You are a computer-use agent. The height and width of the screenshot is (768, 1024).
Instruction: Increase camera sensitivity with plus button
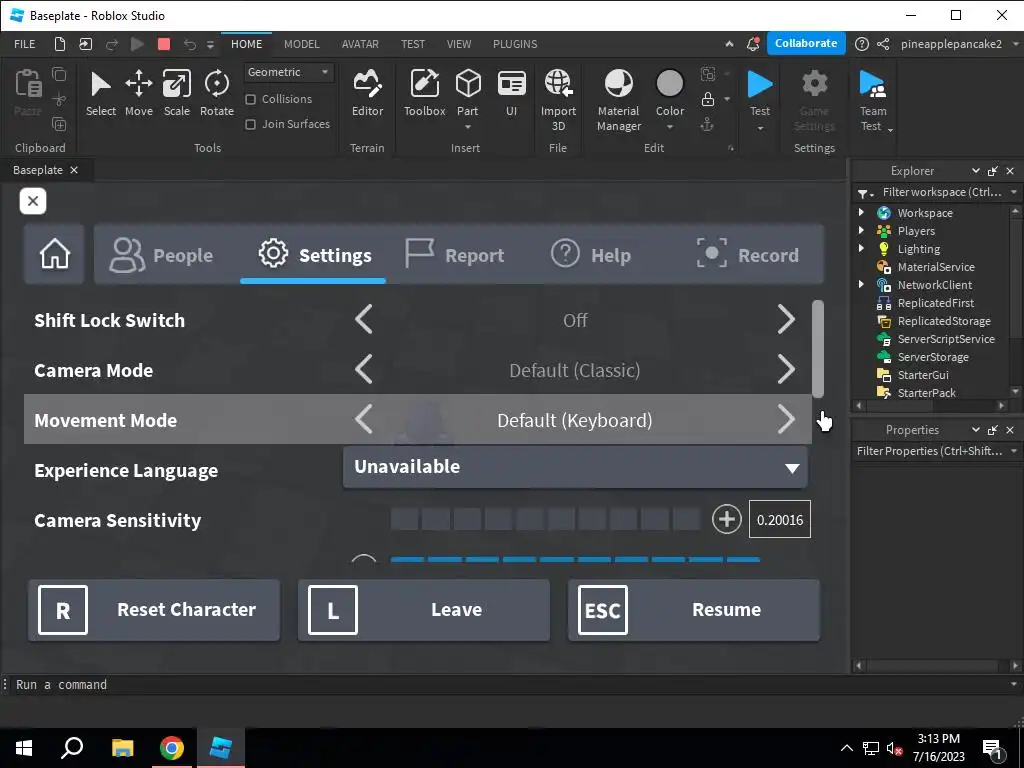pos(726,520)
